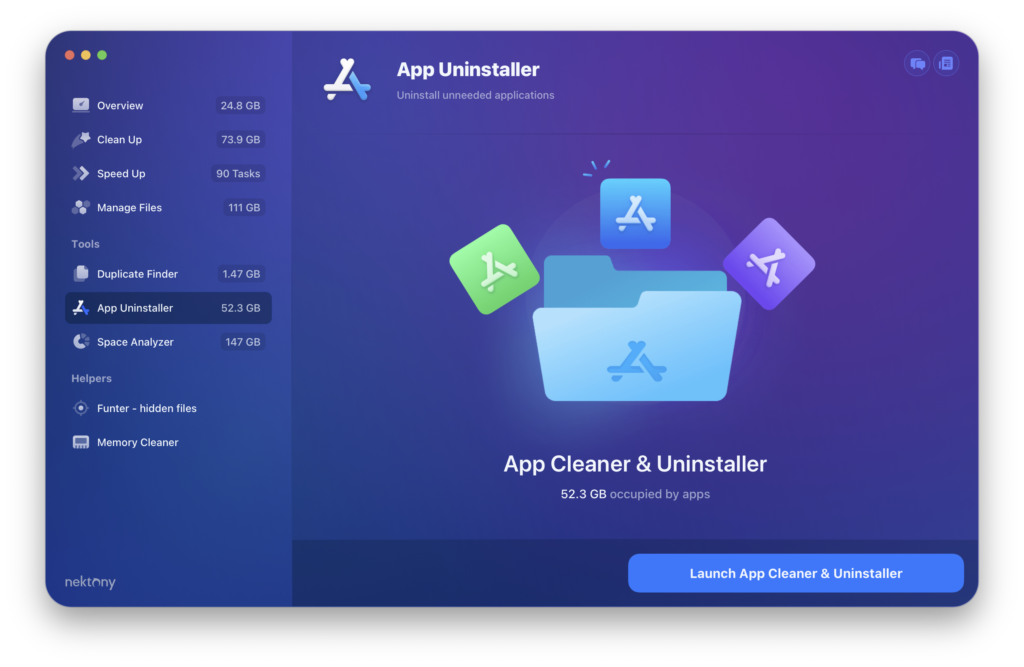Open Duplicate Finder via its documents icon
This screenshot has width=1024, height=667.
click(x=81, y=274)
